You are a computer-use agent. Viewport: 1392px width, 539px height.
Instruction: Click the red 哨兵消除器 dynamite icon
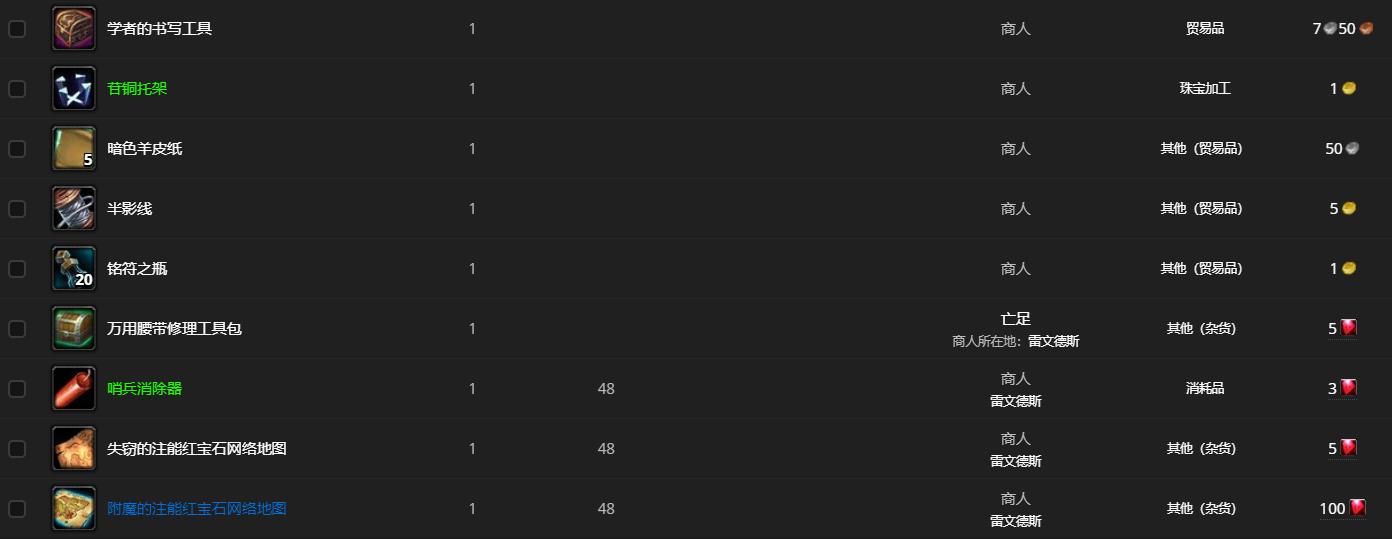[x=74, y=388]
